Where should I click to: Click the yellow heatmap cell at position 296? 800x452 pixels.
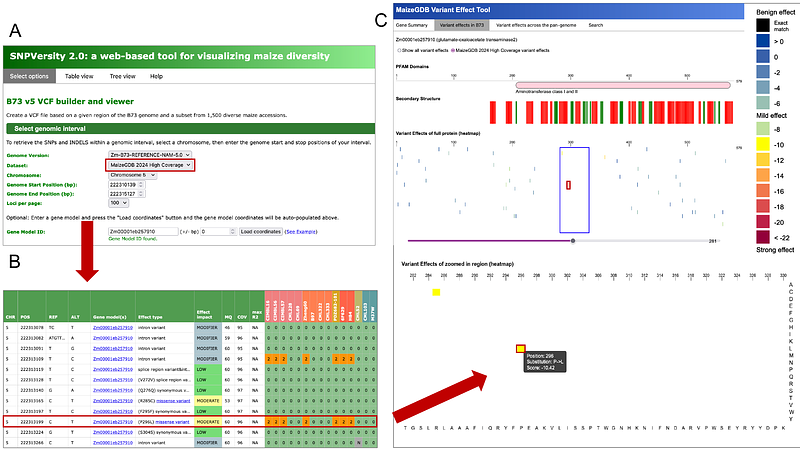click(520, 349)
